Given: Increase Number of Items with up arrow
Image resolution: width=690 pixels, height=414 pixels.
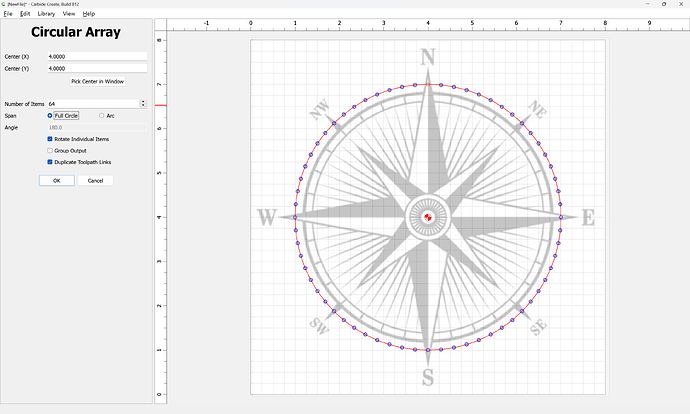Looking at the screenshot, I should (x=143, y=102).
